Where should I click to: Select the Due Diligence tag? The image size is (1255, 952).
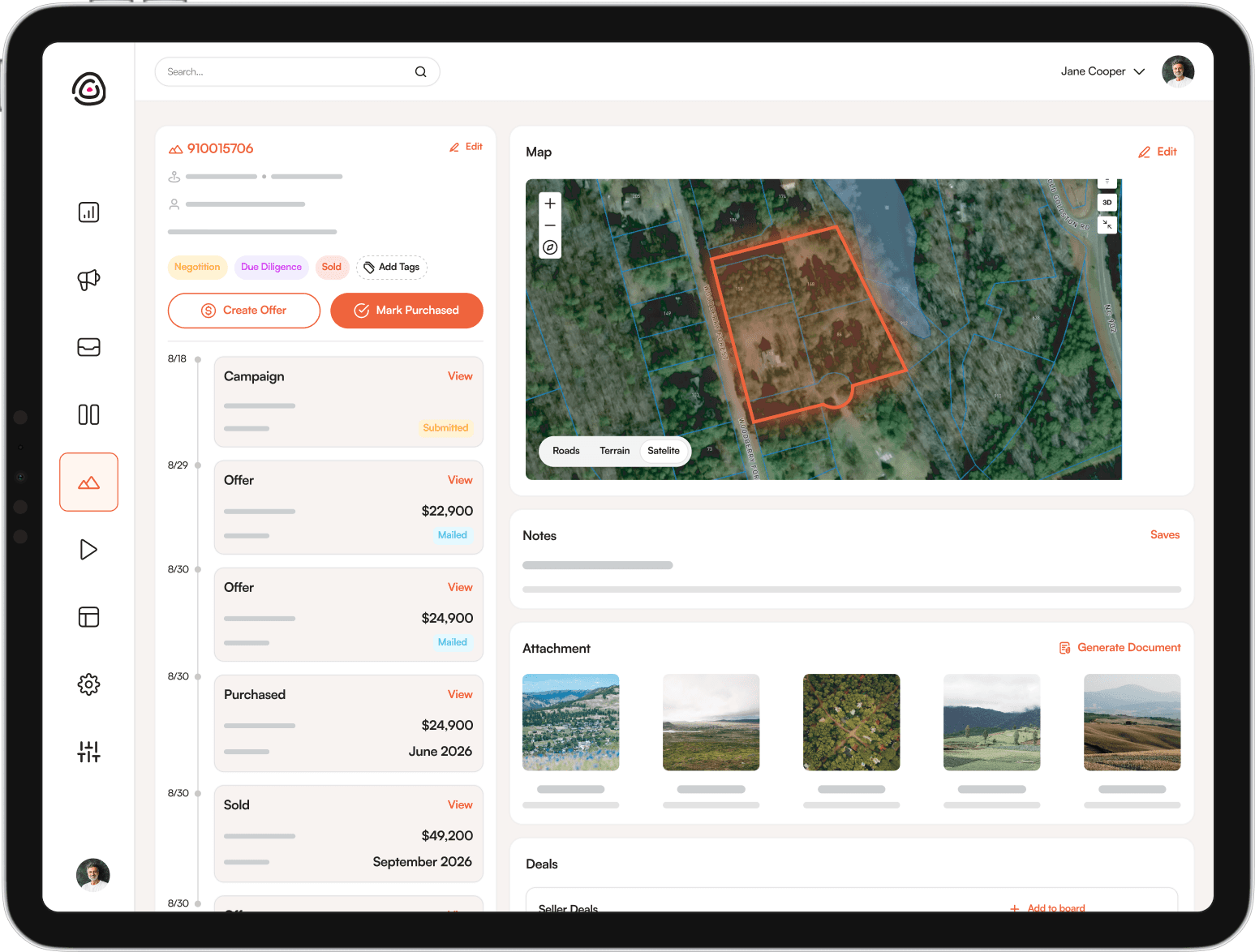271,267
